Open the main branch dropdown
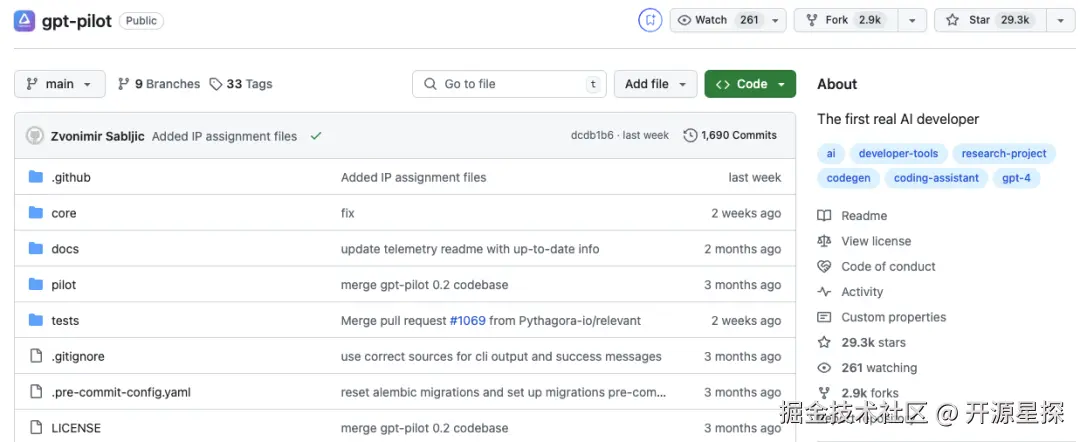Screen dimensions: 1080x442 point(59,84)
